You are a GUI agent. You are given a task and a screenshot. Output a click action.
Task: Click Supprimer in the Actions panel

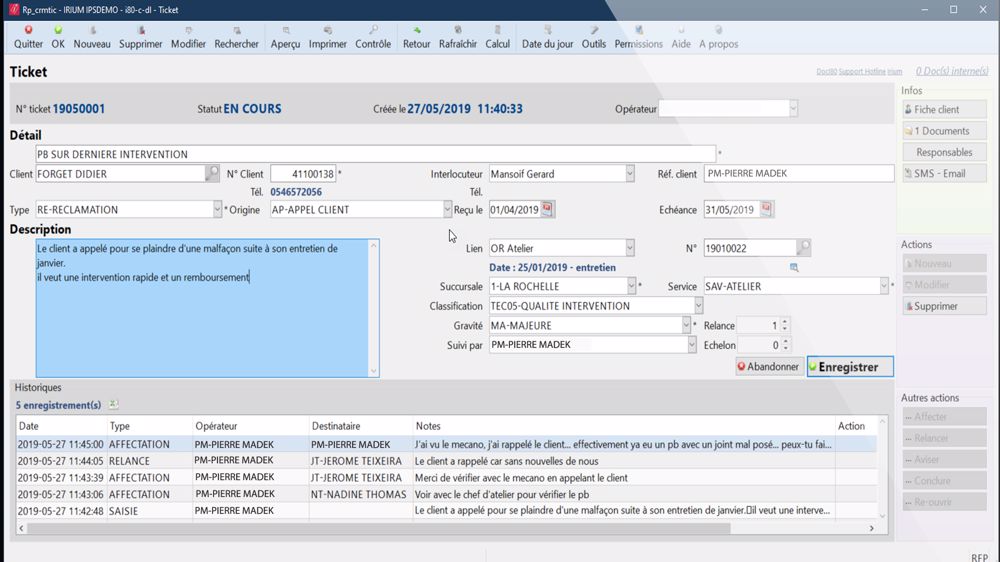(x=945, y=306)
